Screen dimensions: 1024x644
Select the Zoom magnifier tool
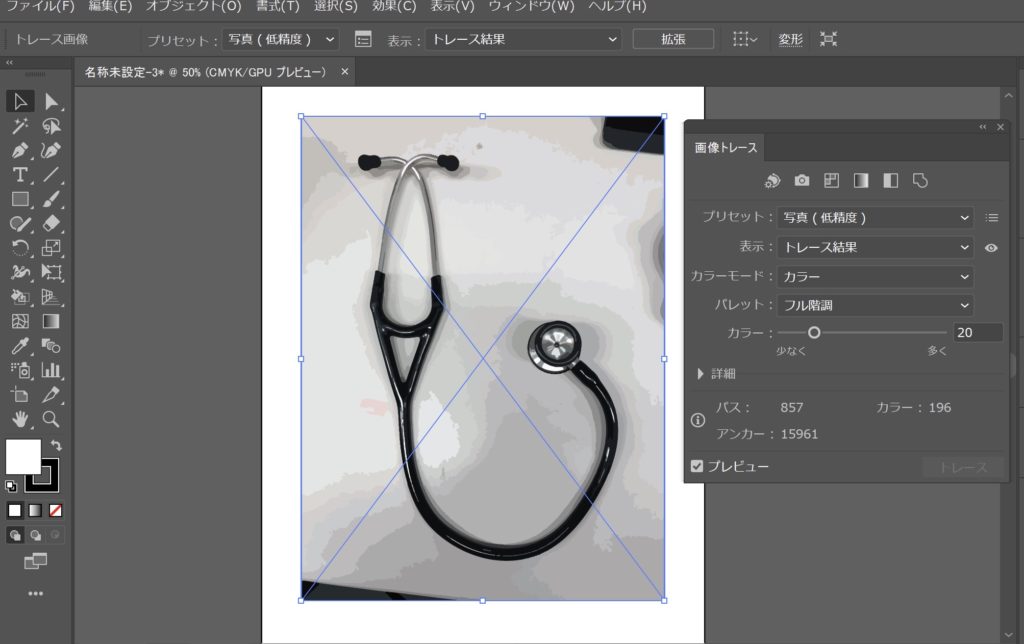(x=51, y=419)
